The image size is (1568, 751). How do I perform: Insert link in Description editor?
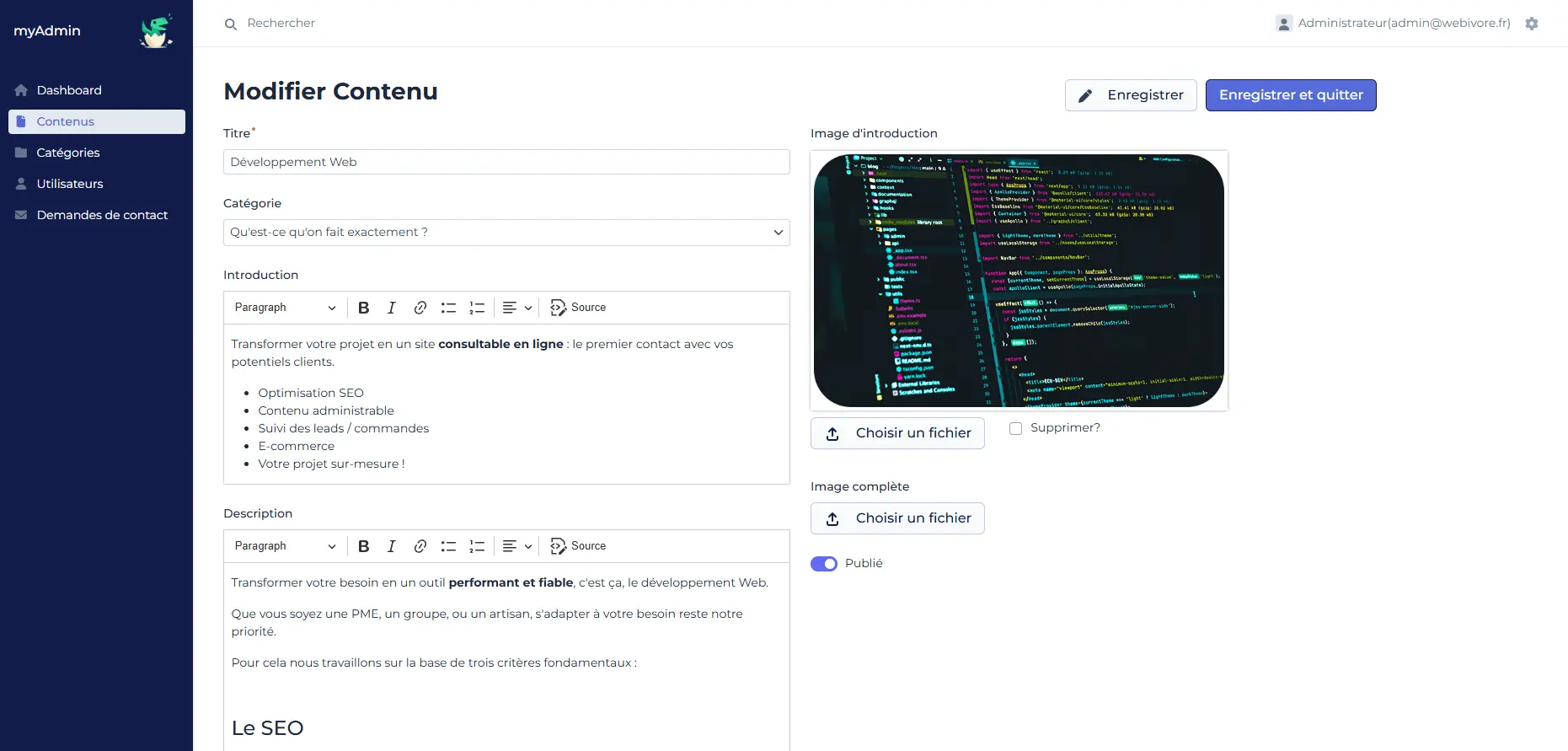(420, 546)
